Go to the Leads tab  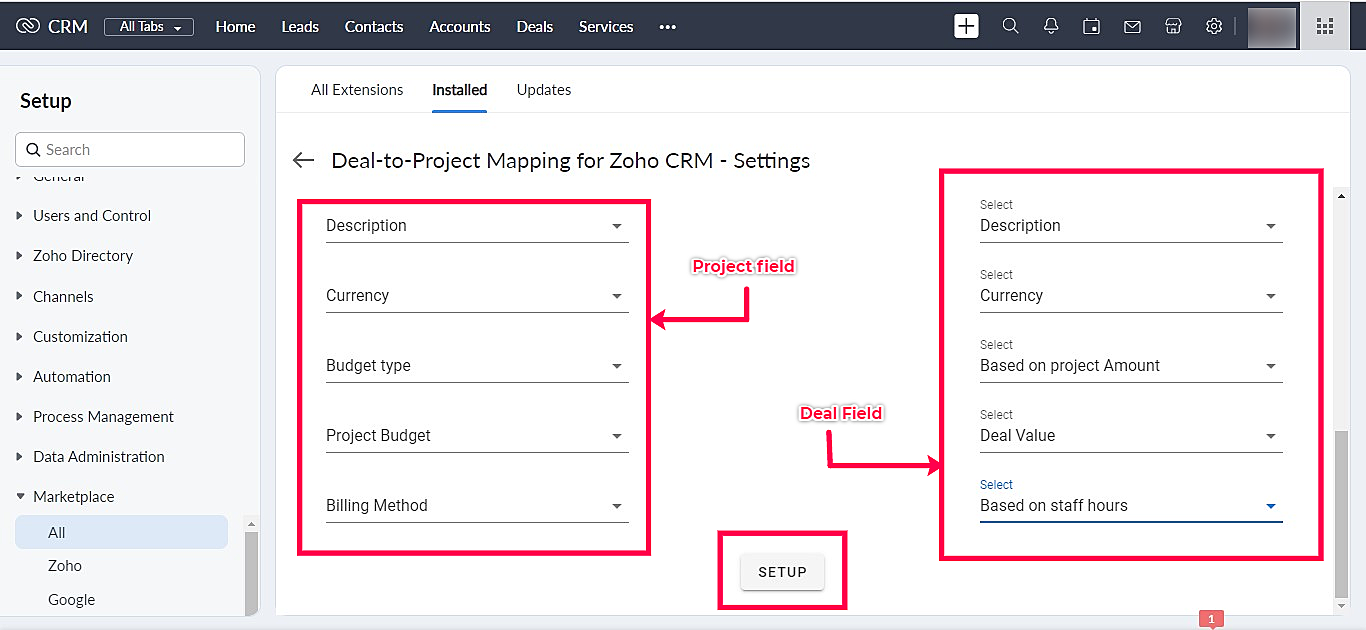pyautogui.click(x=300, y=27)
